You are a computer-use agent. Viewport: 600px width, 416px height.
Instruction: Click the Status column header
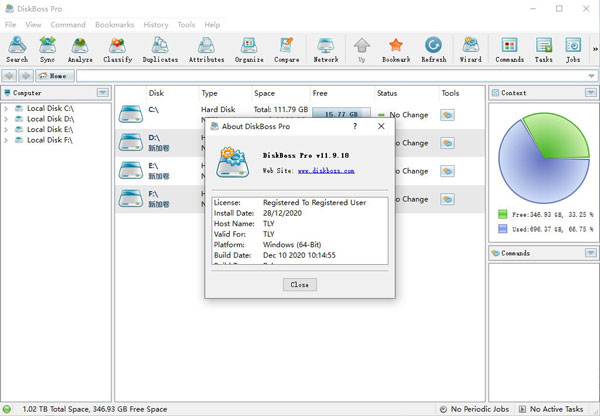coord(387,93)
